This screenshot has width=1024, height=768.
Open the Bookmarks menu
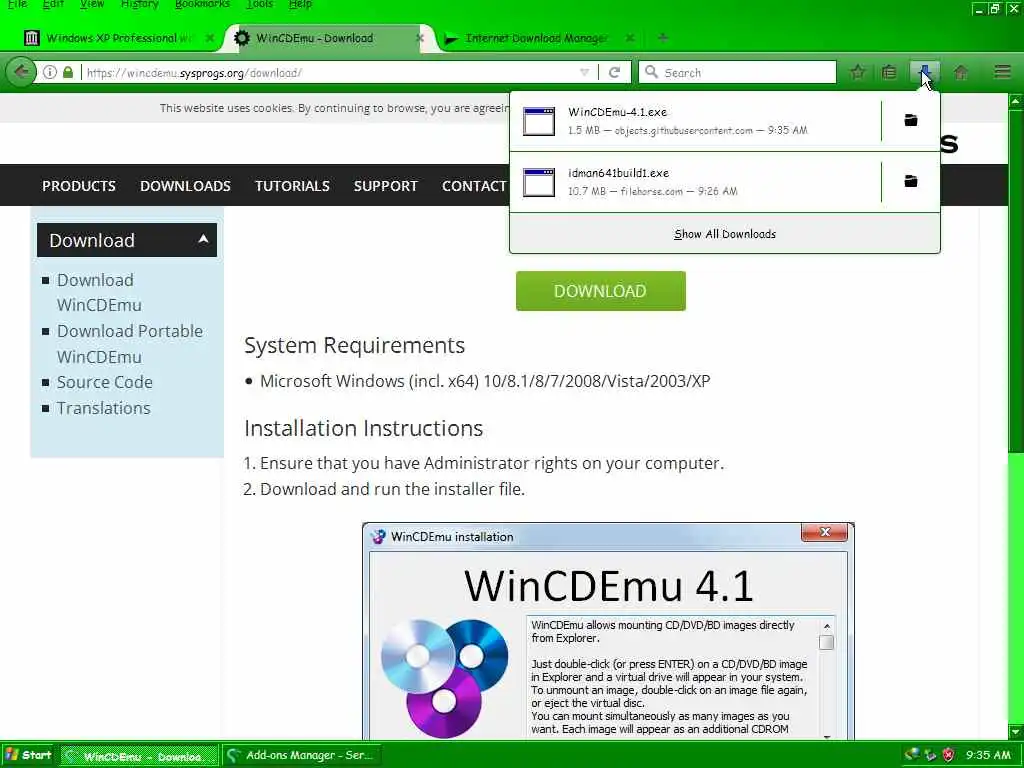202,5
